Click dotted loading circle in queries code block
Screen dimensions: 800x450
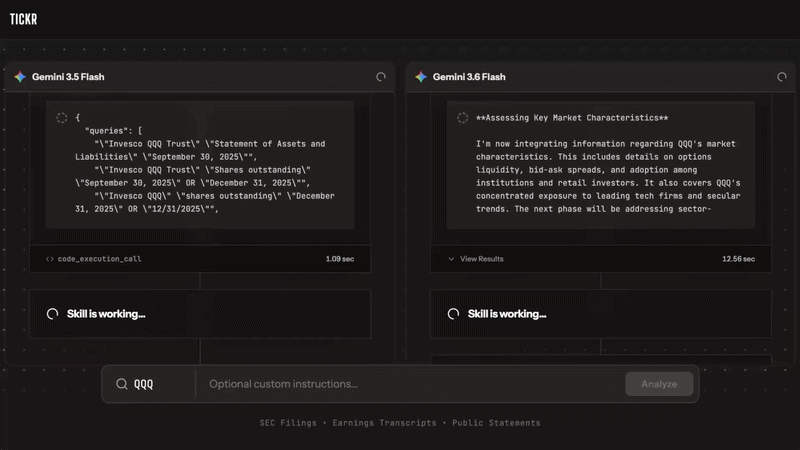tap(62, 118)
